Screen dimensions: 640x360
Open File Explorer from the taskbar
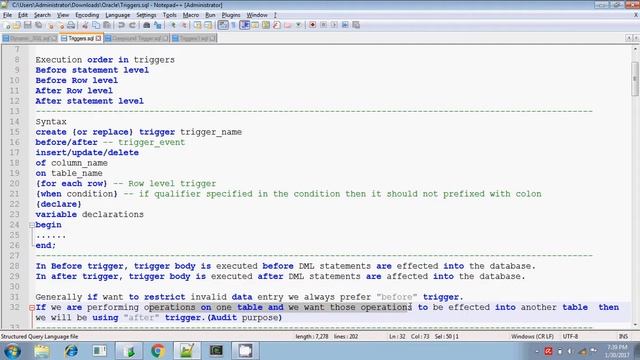[41, 351]
